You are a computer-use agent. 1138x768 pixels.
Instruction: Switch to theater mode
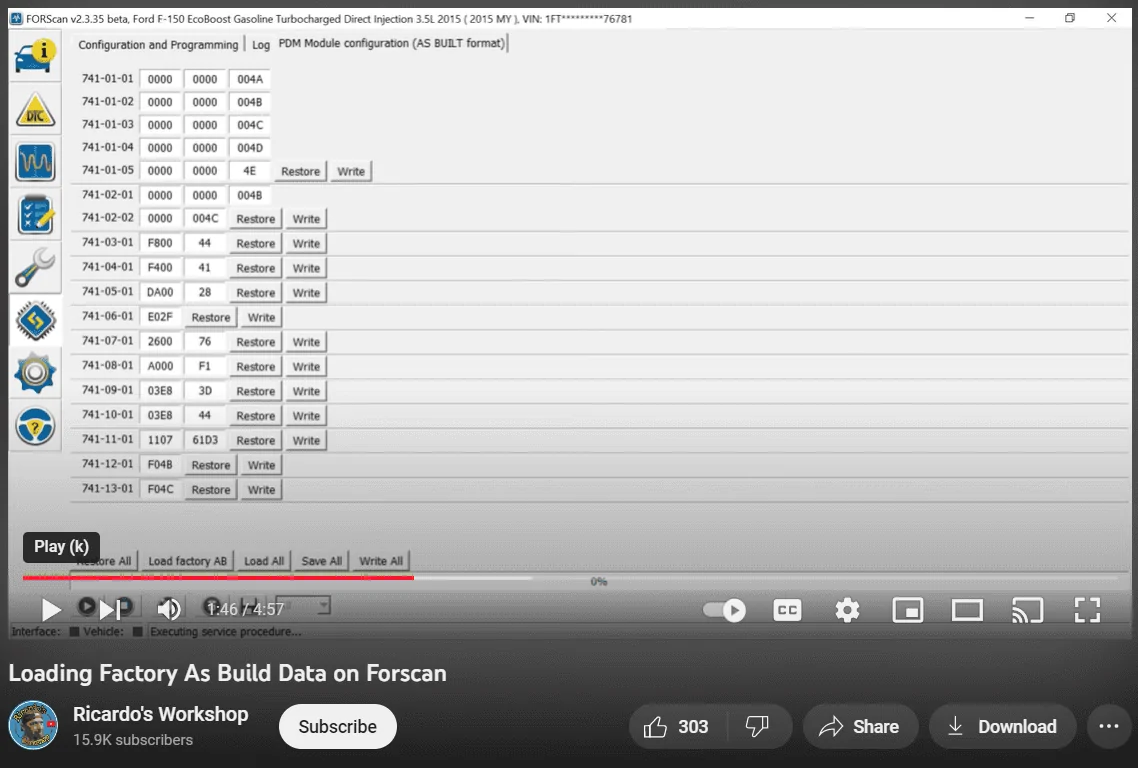pyautogui.click(x=967, y=610)
